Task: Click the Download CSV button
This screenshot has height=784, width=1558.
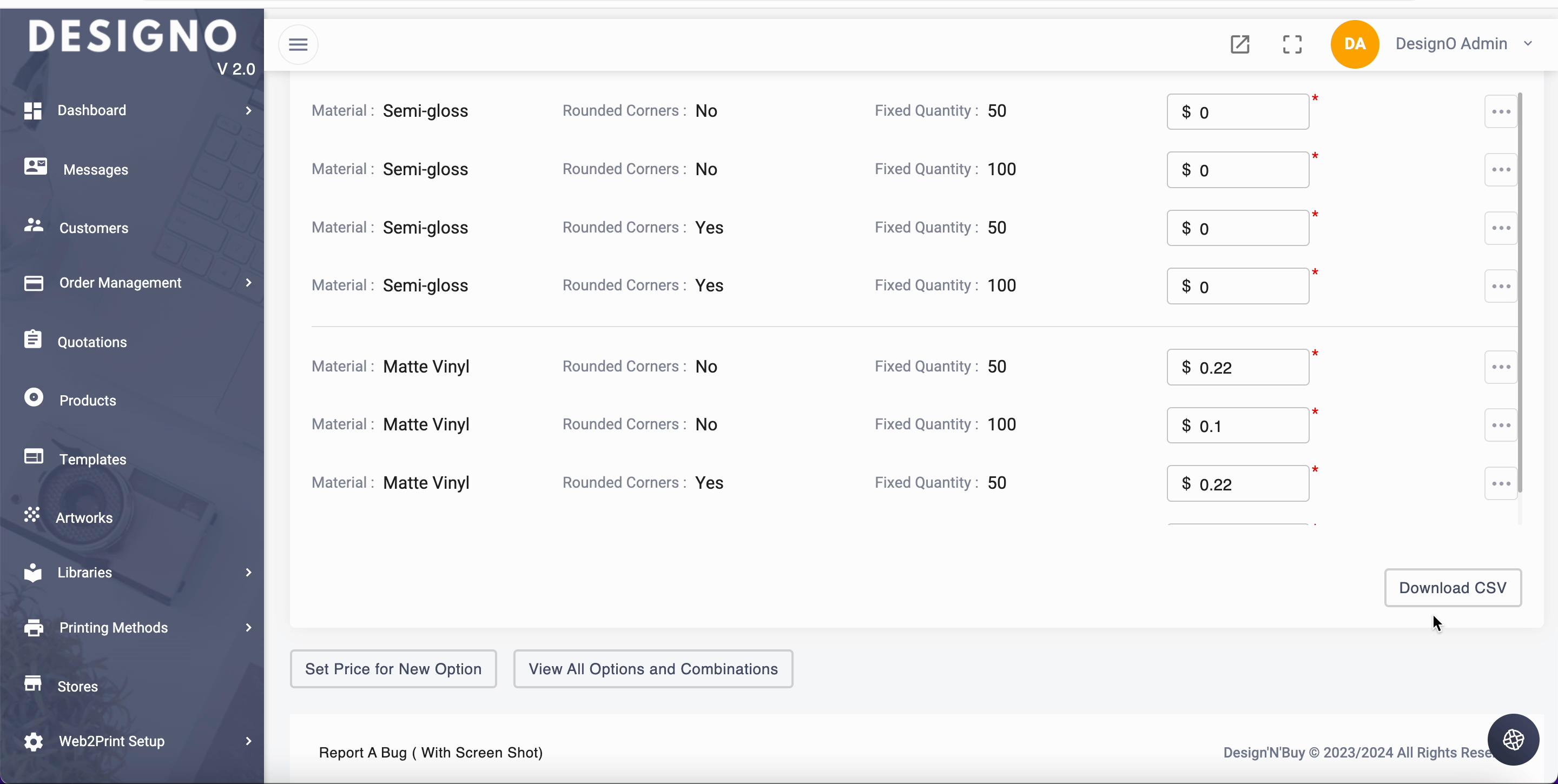Action: [x=1452, y=588]
